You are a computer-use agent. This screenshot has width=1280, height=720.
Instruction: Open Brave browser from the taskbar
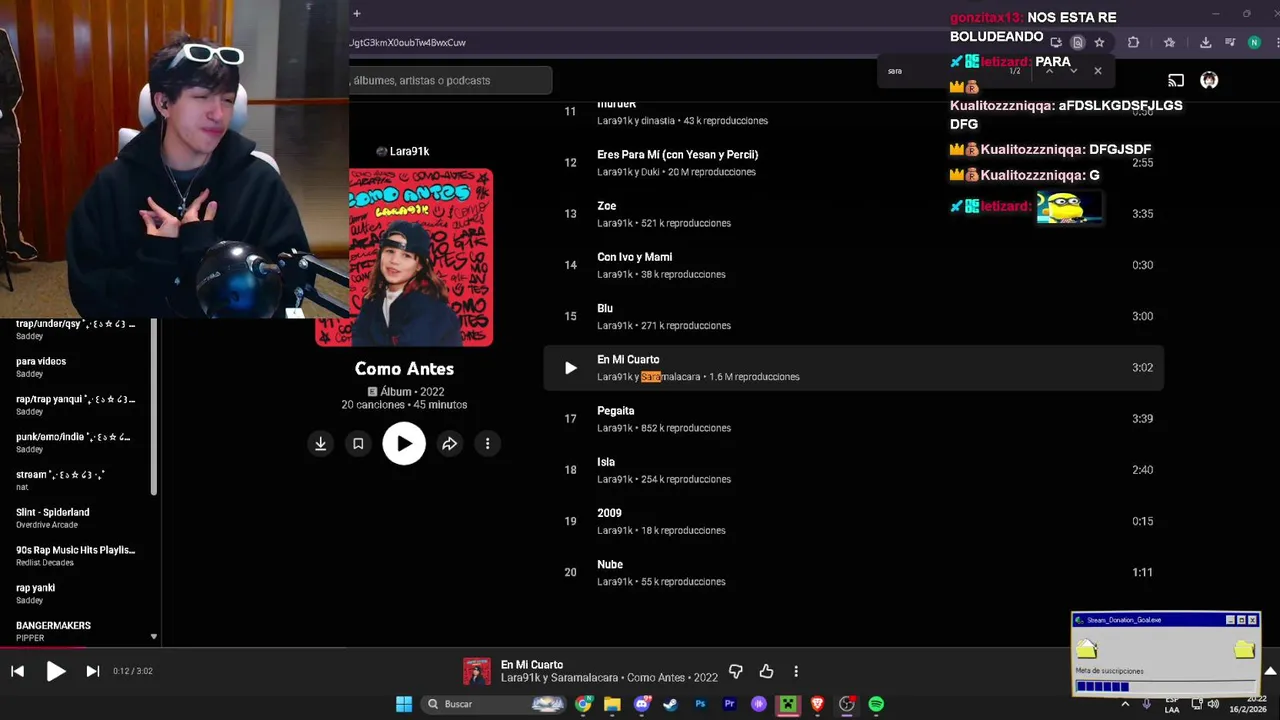(x=817, y=704)
